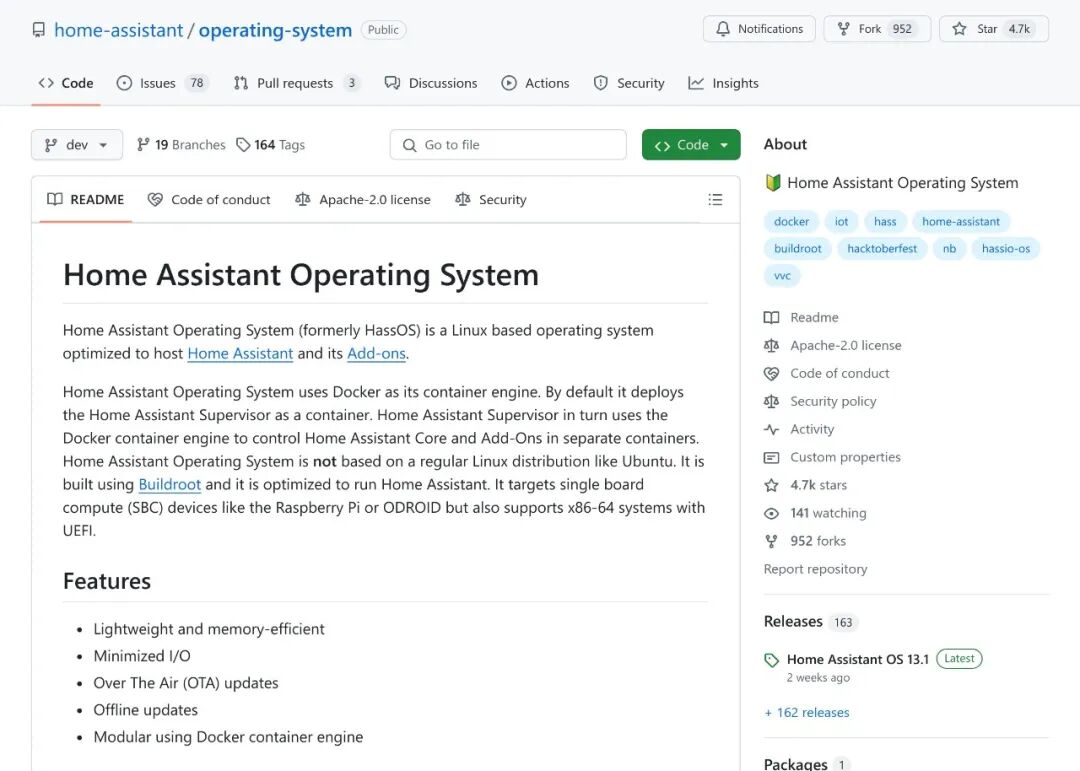The width and height of the screenshot is (1080, 771).
Task: Click the bell icon in Notifications
Action: (723, 29)
